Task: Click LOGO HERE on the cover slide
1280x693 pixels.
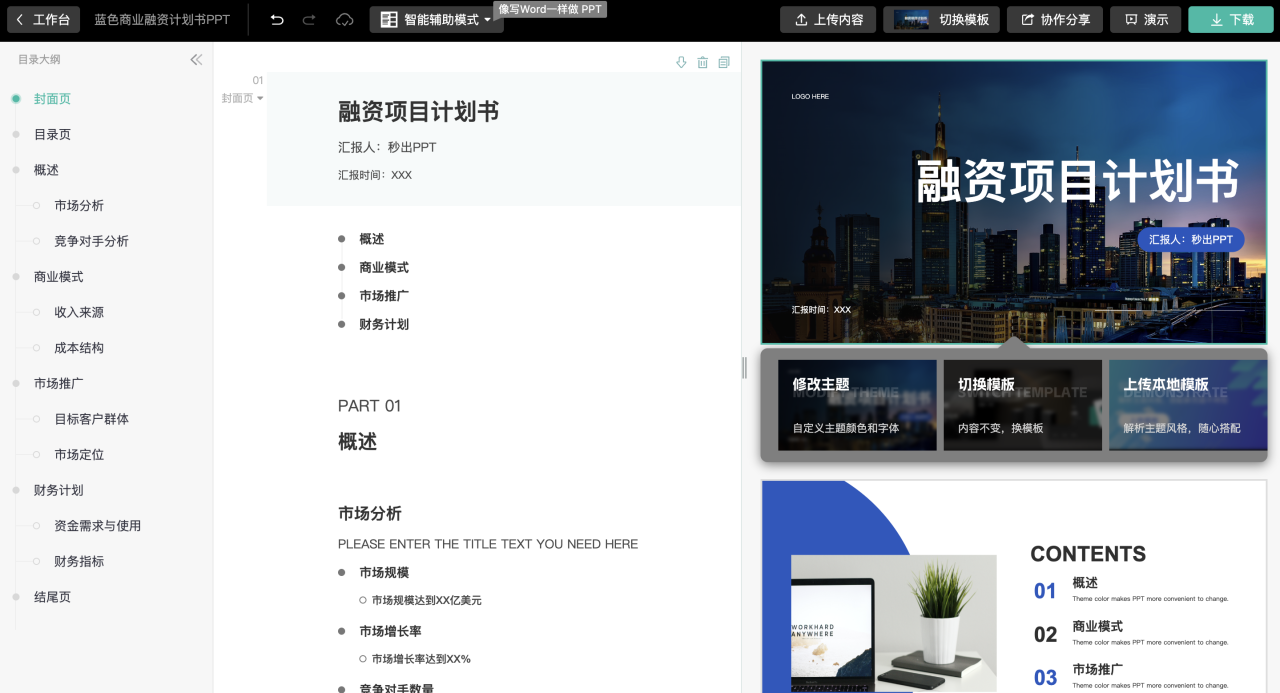Action: [810, 97]
